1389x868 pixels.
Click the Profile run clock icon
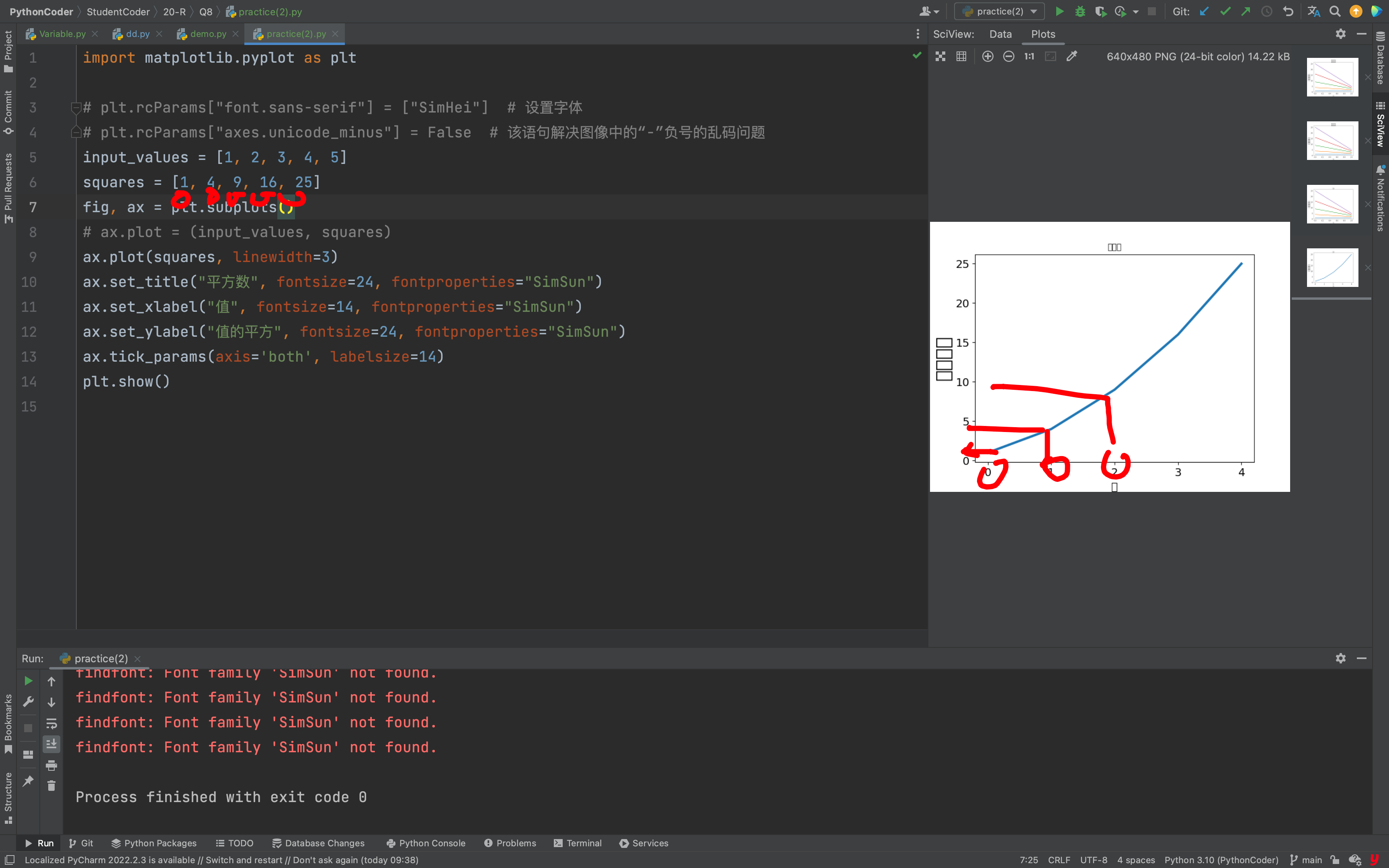pyautogui.click(x=1120, y=12)
